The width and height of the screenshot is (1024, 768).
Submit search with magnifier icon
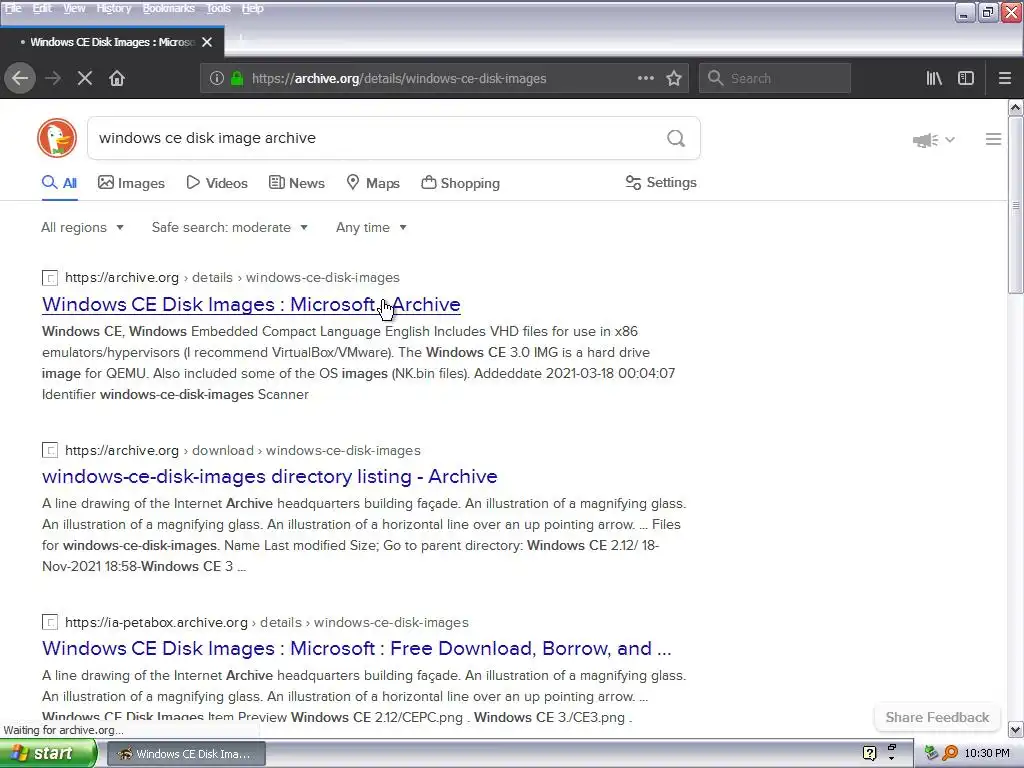click(676, 138)
